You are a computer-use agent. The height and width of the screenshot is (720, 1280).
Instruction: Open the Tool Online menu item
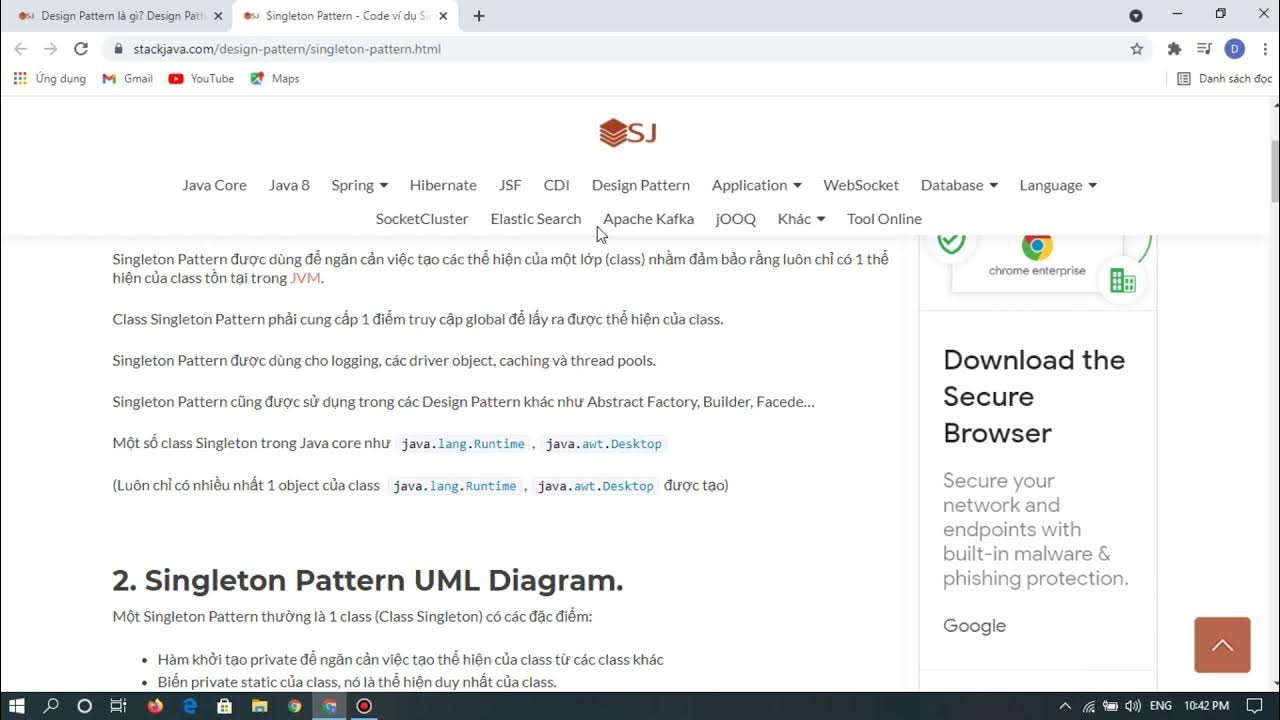point(884,219)
